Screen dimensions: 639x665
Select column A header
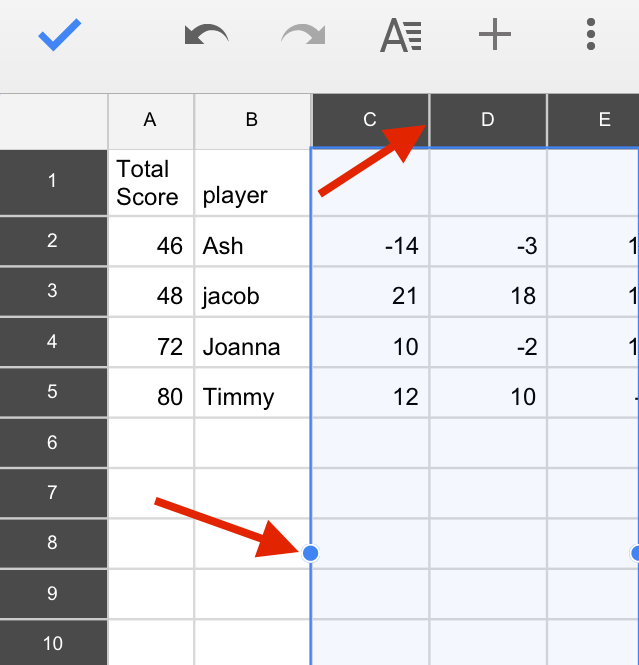point(151,121)
